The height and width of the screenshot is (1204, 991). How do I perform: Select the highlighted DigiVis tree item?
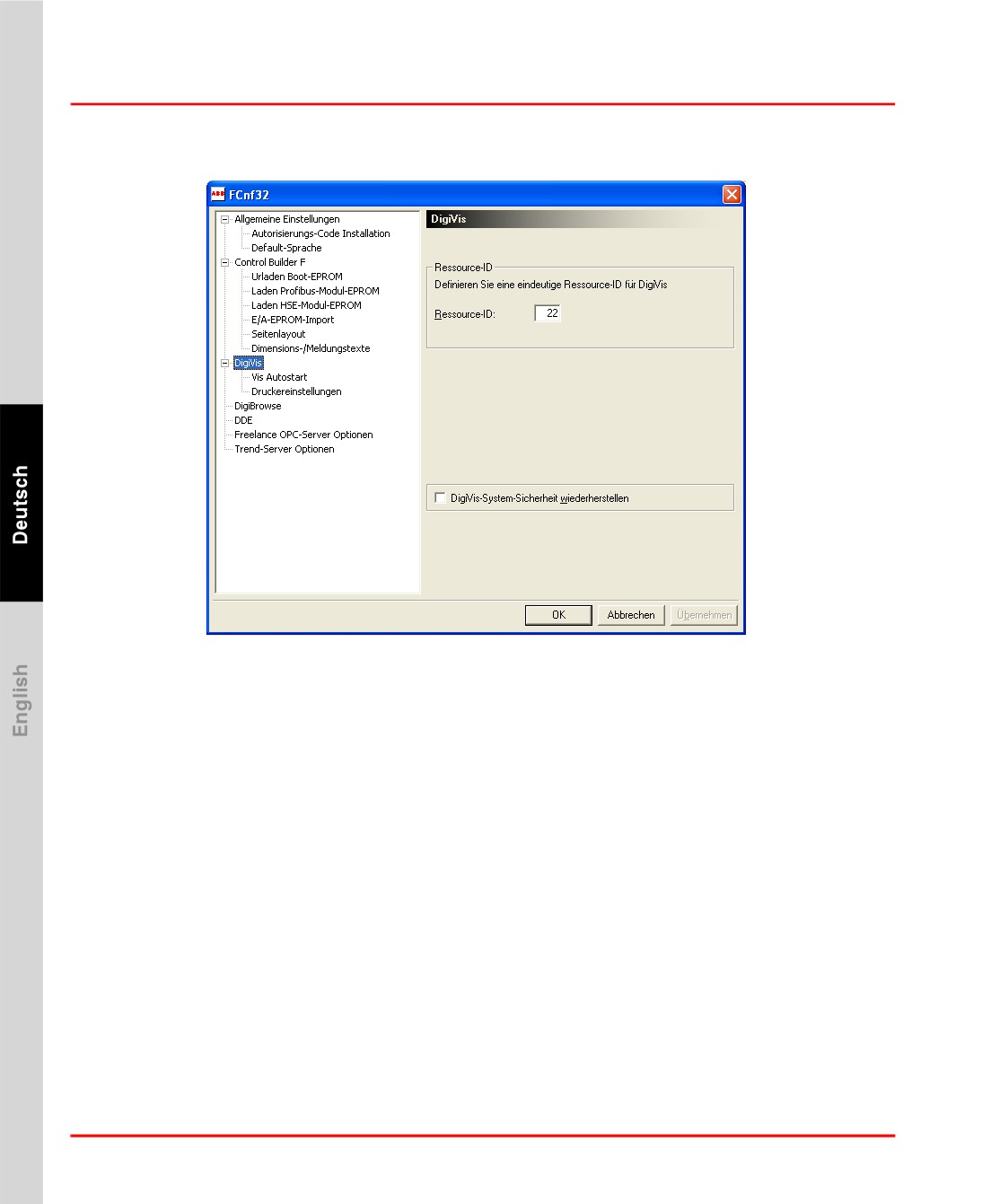249,363
